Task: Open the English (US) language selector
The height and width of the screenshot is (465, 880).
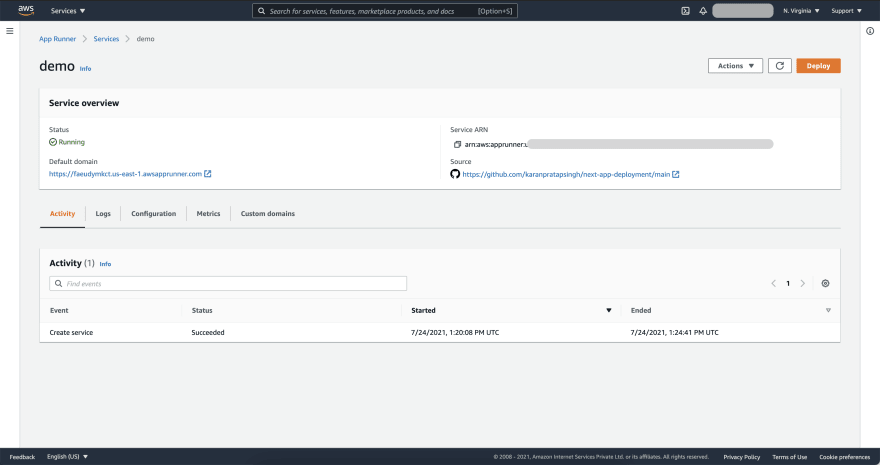Action: click(x=67, y=457)
